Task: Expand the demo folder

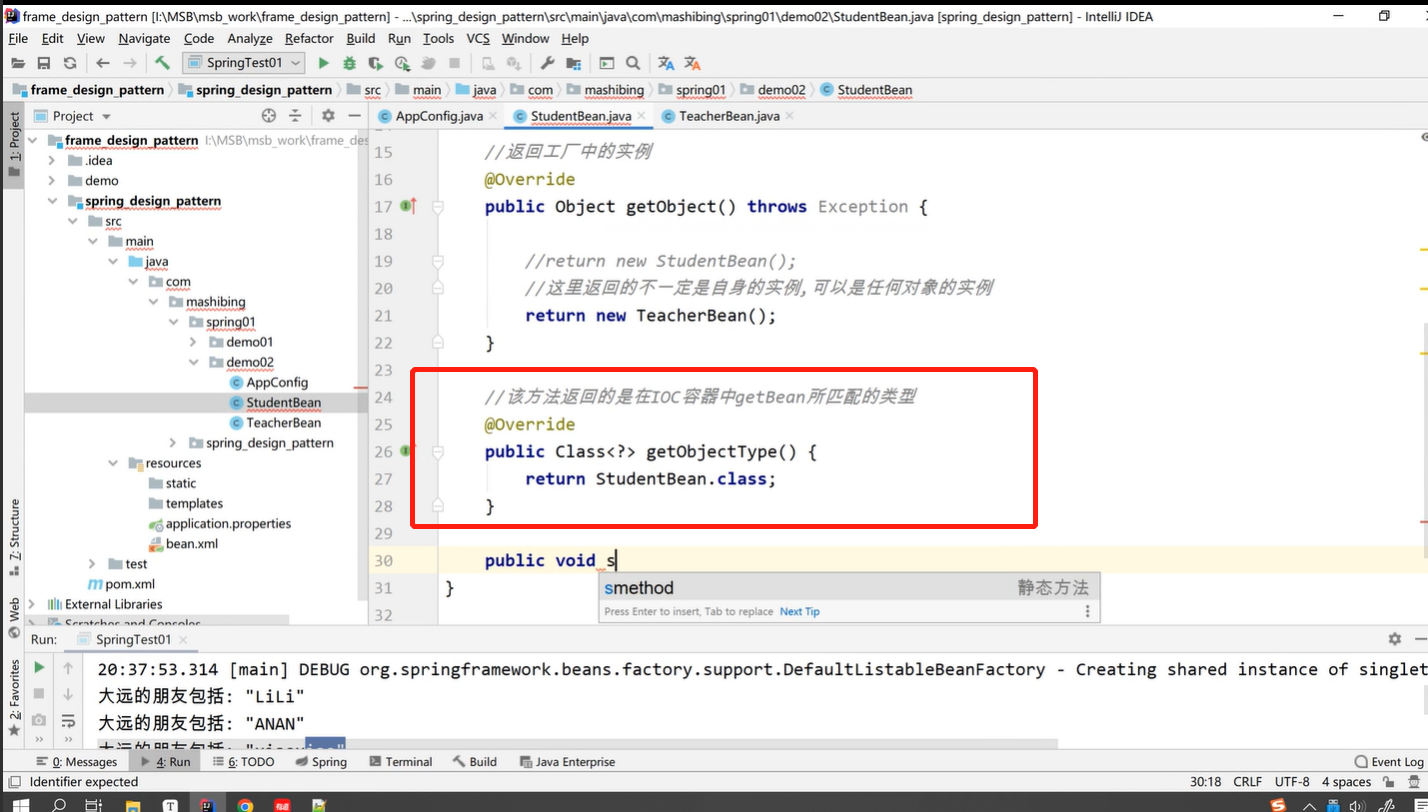Action: click(x=51, y=181)
